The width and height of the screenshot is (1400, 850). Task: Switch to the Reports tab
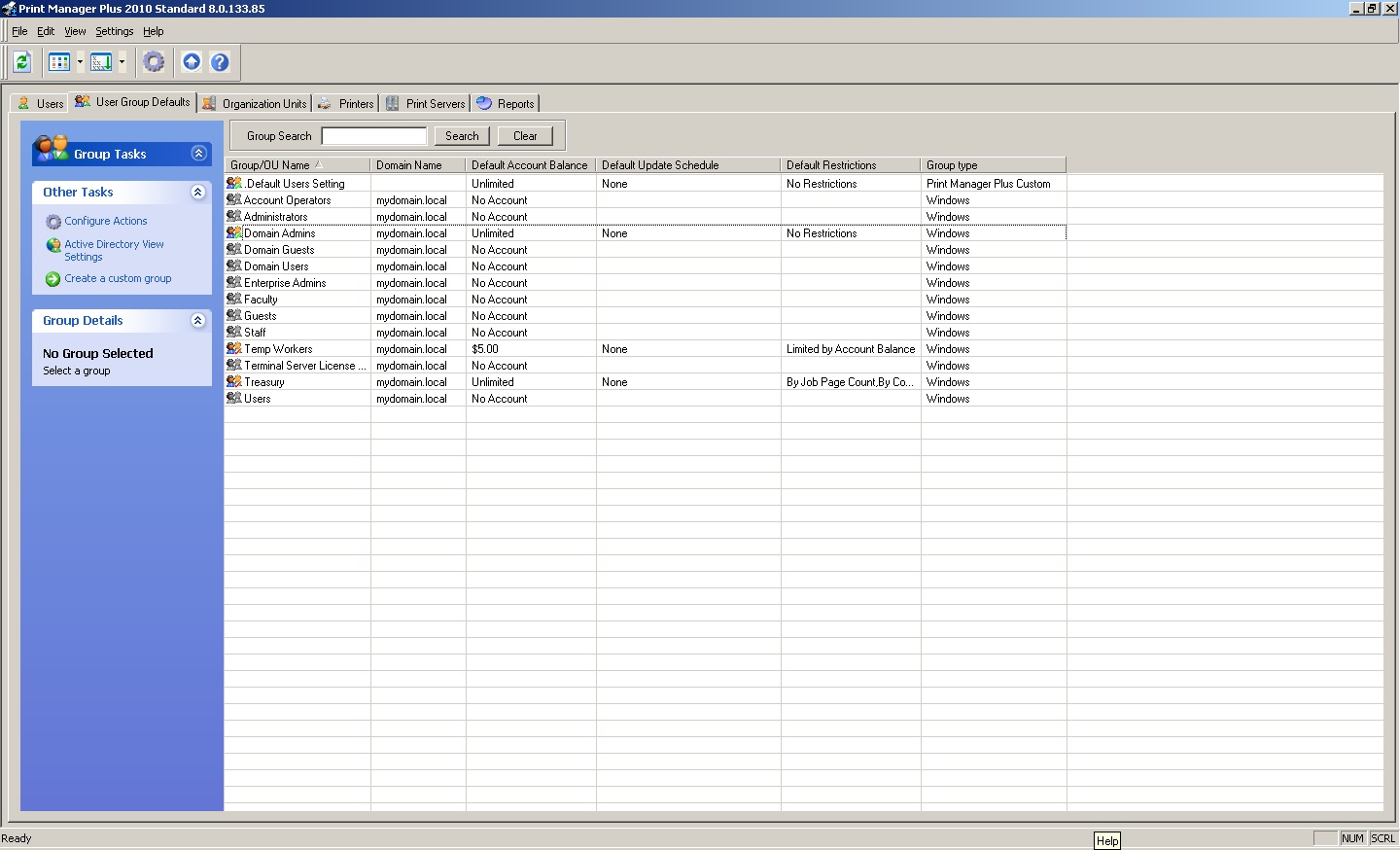[x=506, y=103]
